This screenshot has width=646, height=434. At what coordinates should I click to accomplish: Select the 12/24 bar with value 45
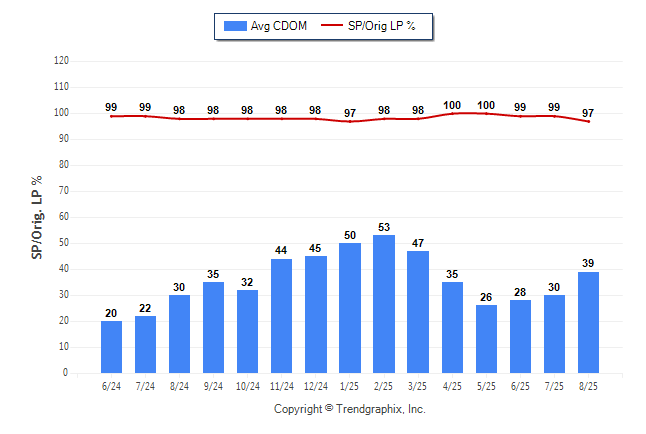click(316, 314)
